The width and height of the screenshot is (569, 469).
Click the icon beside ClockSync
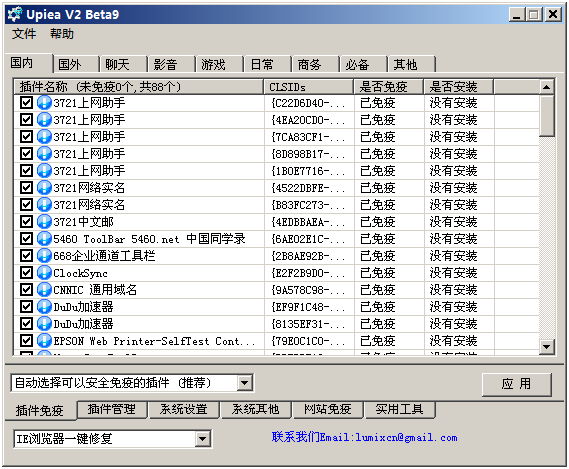[44, 273]
